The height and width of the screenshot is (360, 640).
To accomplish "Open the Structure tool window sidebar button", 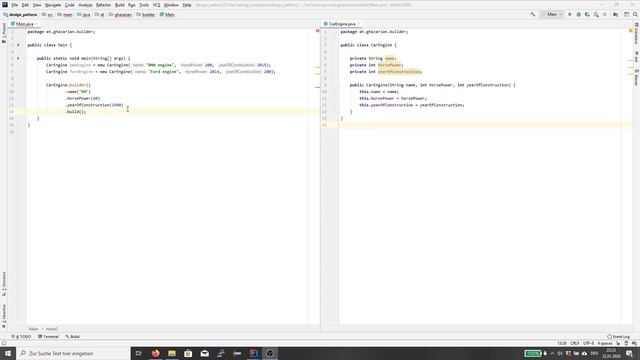I will 4,284.
